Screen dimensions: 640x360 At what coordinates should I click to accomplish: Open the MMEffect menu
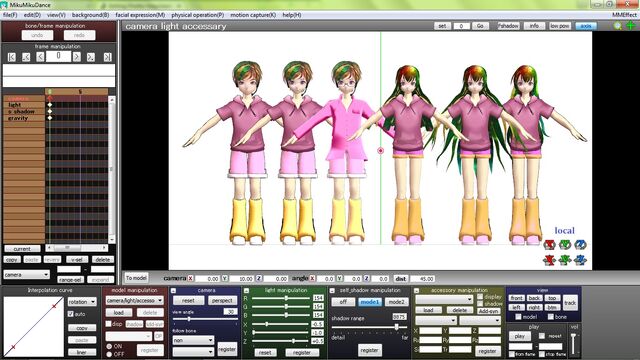pyautogui.click(x=624, y=15)
